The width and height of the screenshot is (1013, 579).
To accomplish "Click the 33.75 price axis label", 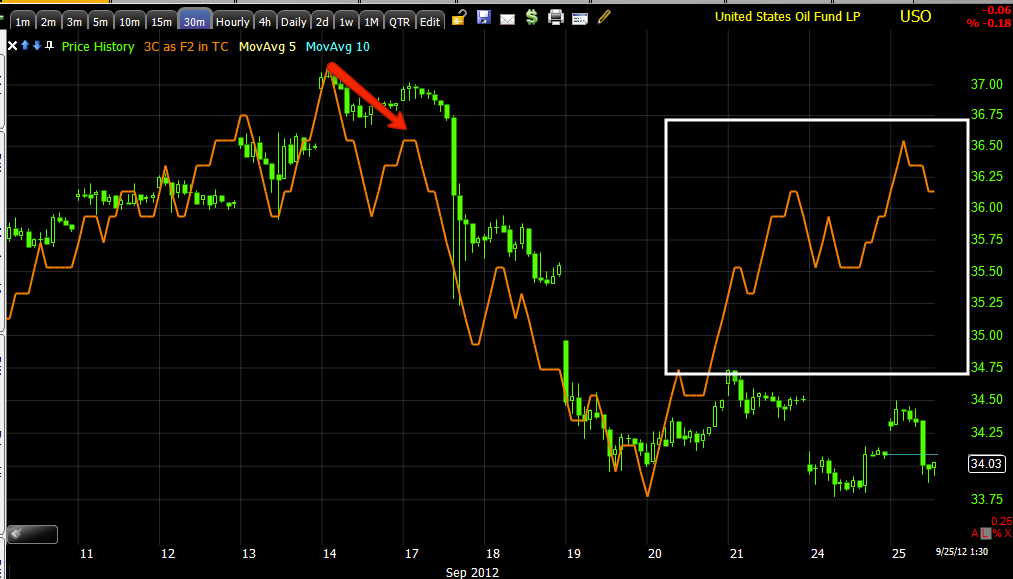I will click(987, 499).
